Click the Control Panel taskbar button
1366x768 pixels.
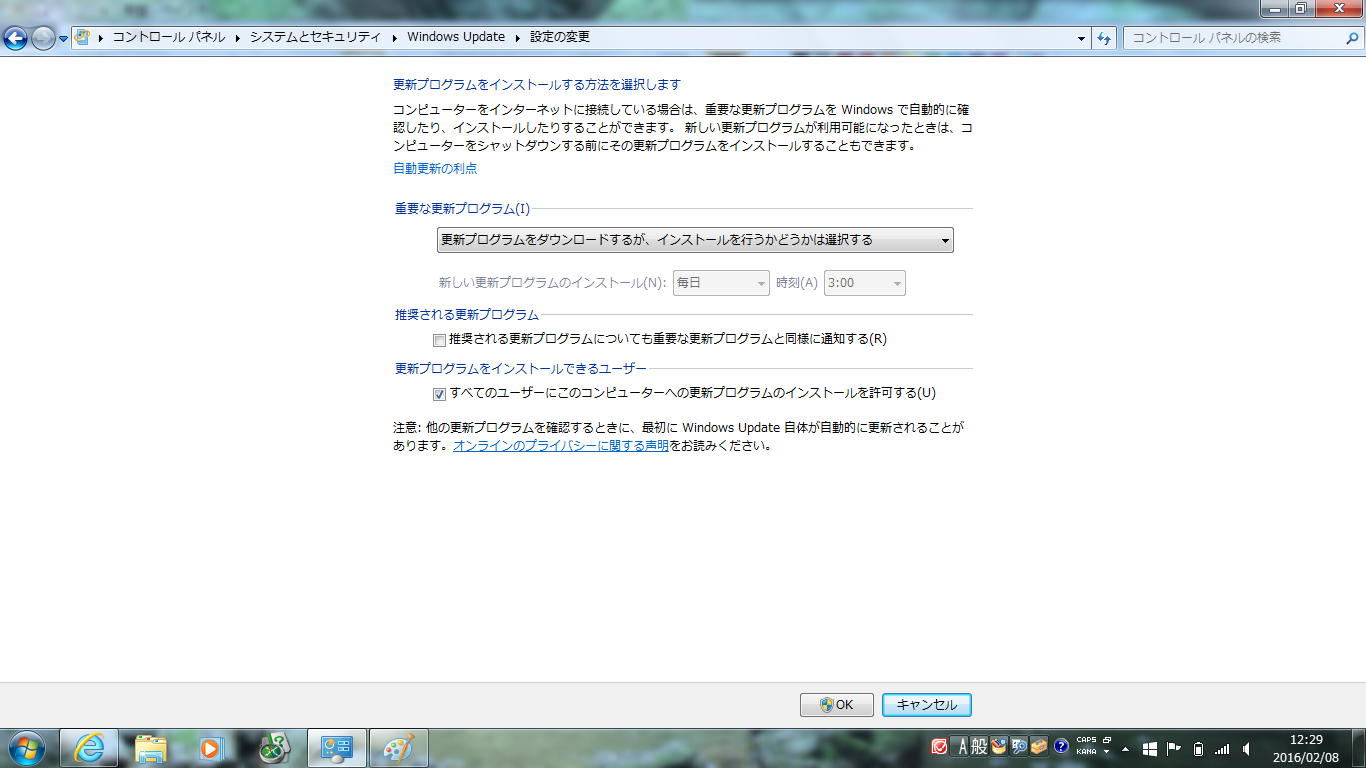click(x=337, y=748)
